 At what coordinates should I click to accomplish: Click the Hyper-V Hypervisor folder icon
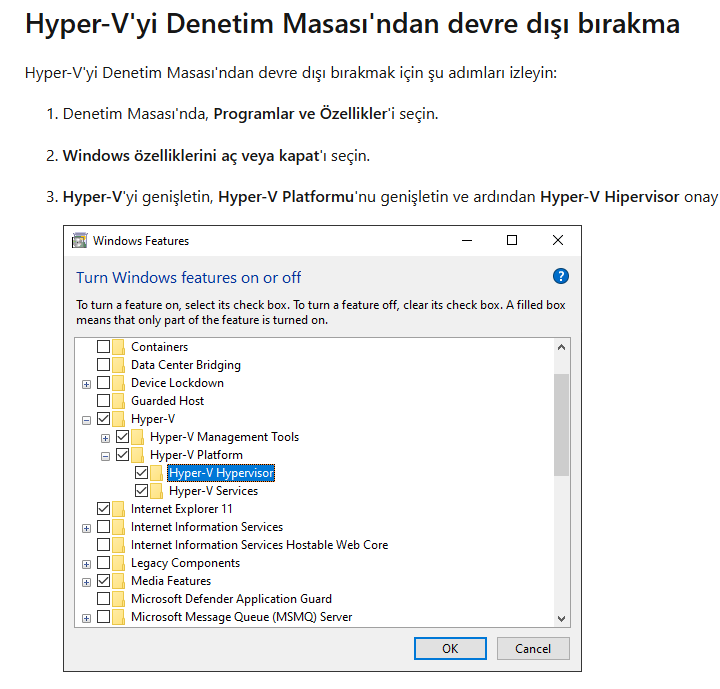click(157, 473)
